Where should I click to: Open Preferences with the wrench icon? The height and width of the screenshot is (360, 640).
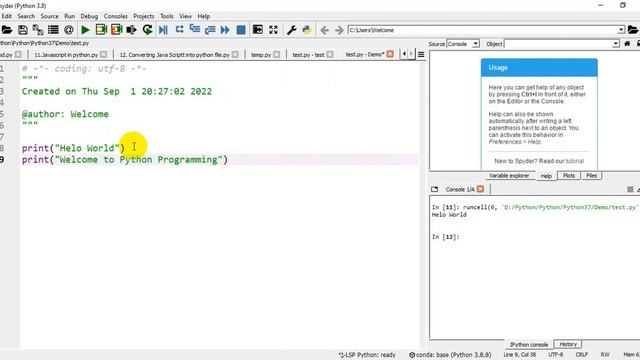(x=291, y=30)
